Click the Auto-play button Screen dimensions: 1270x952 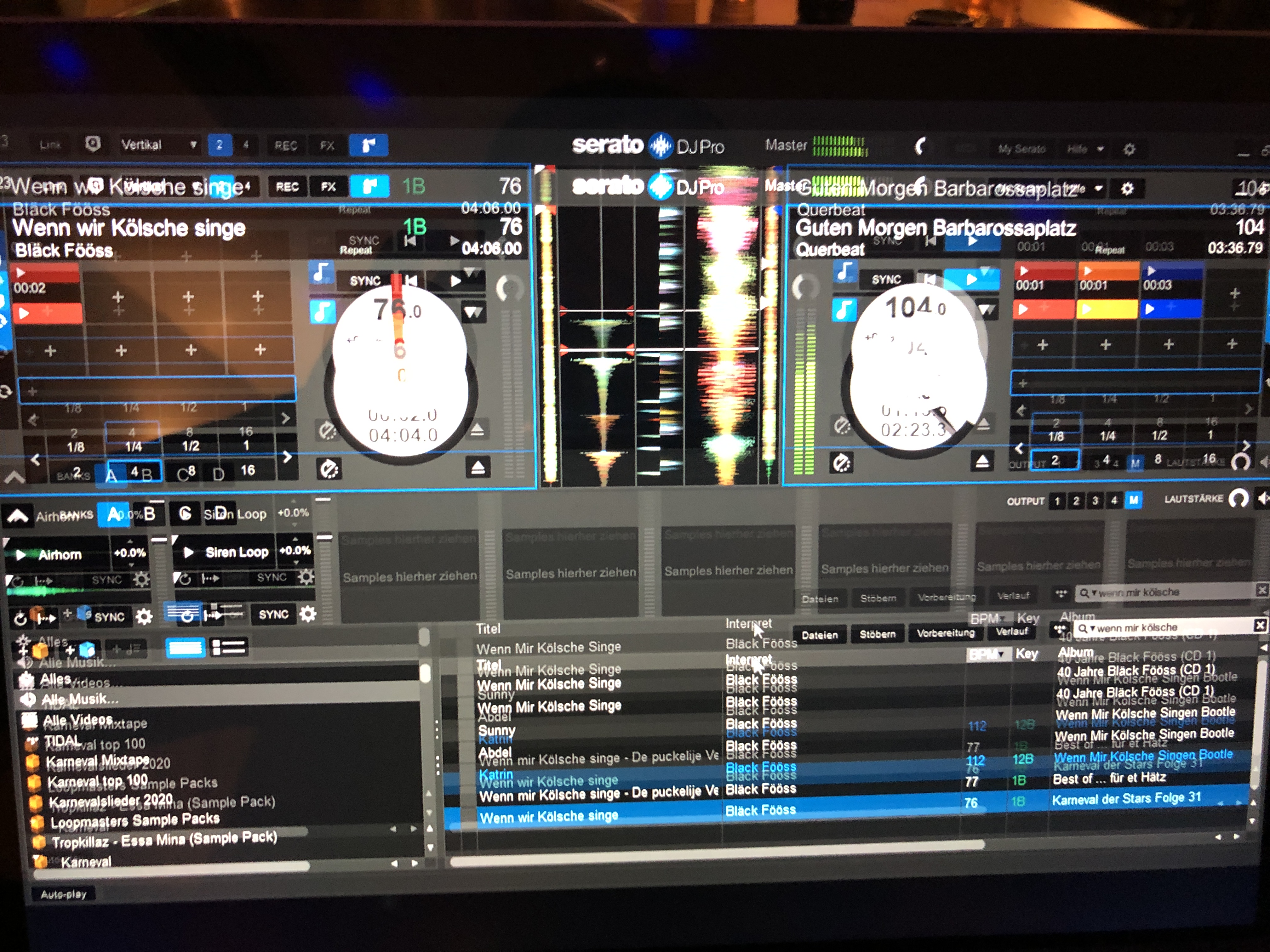[63, 894]
